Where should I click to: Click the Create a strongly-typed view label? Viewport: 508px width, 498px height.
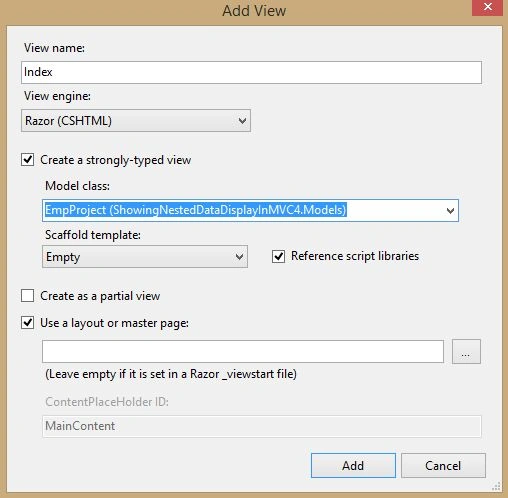(x=115, y=160)
